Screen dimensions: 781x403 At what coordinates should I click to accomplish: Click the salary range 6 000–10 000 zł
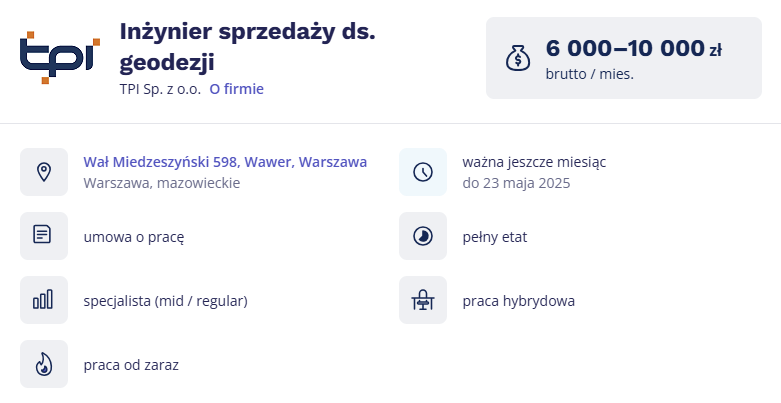(634, 49)
